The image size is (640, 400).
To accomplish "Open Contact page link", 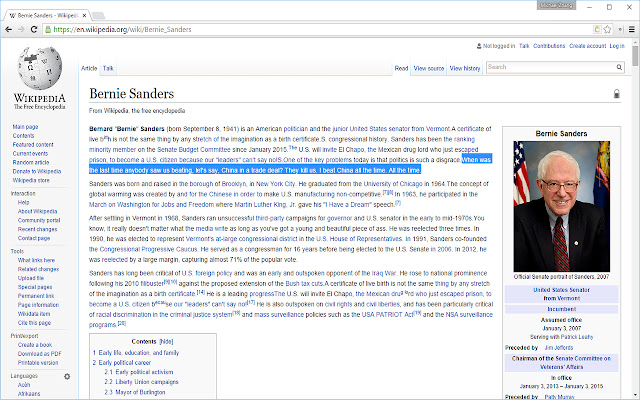I will pos(34,238).
